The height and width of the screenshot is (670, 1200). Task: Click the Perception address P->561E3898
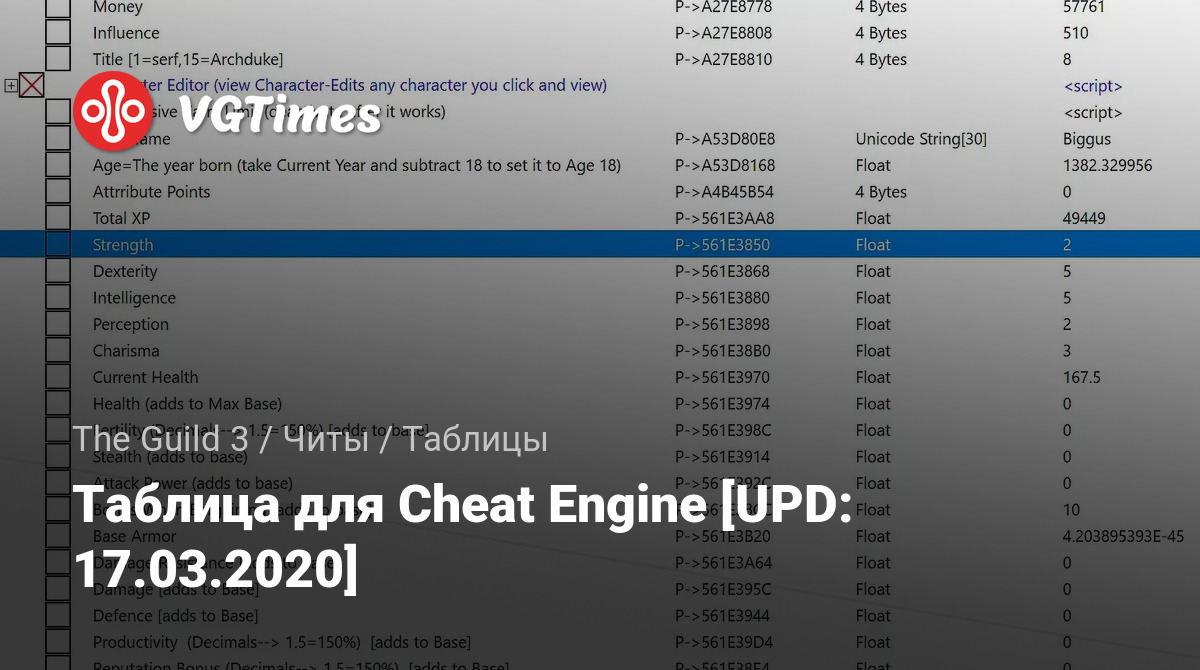724,324
